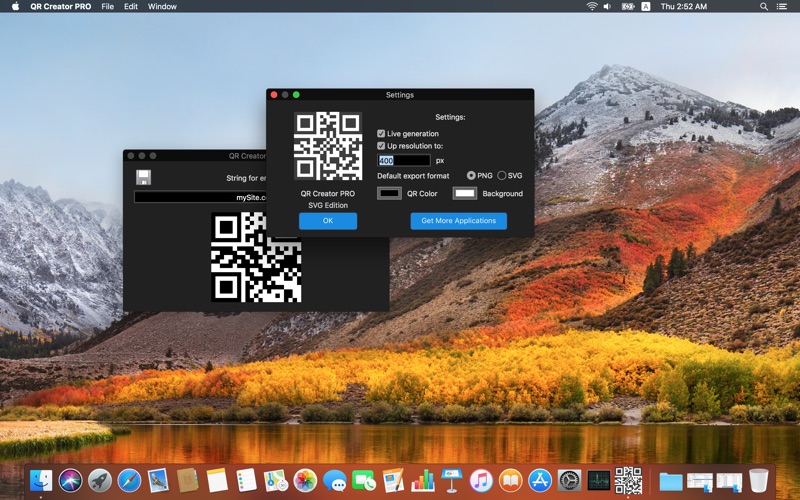Open QR Creator app in the Dock
Image resolution: width=800 pixels, height=500 pixels.
coord(628,480)
